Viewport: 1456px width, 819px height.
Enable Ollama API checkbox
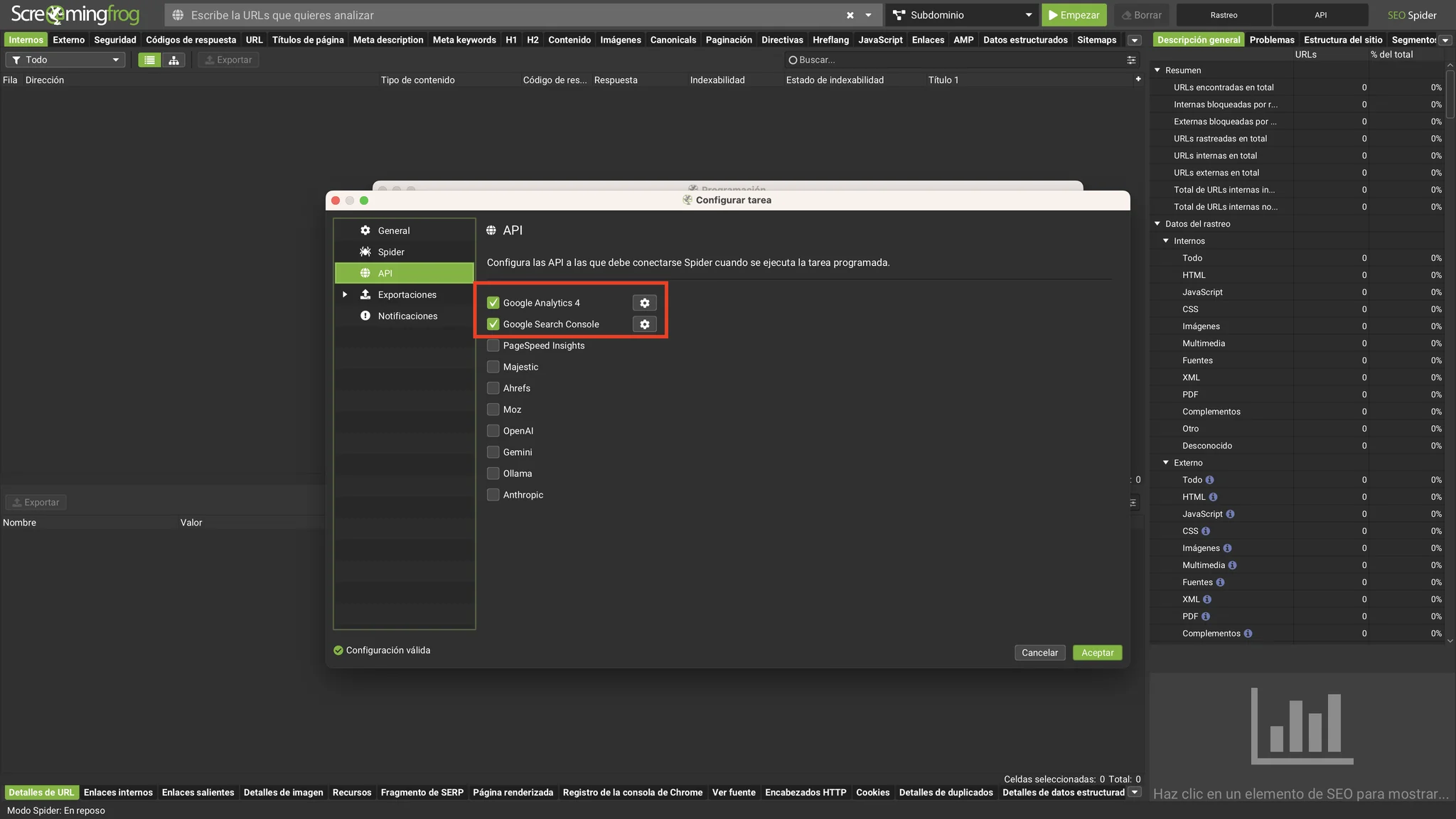[493, 473]
